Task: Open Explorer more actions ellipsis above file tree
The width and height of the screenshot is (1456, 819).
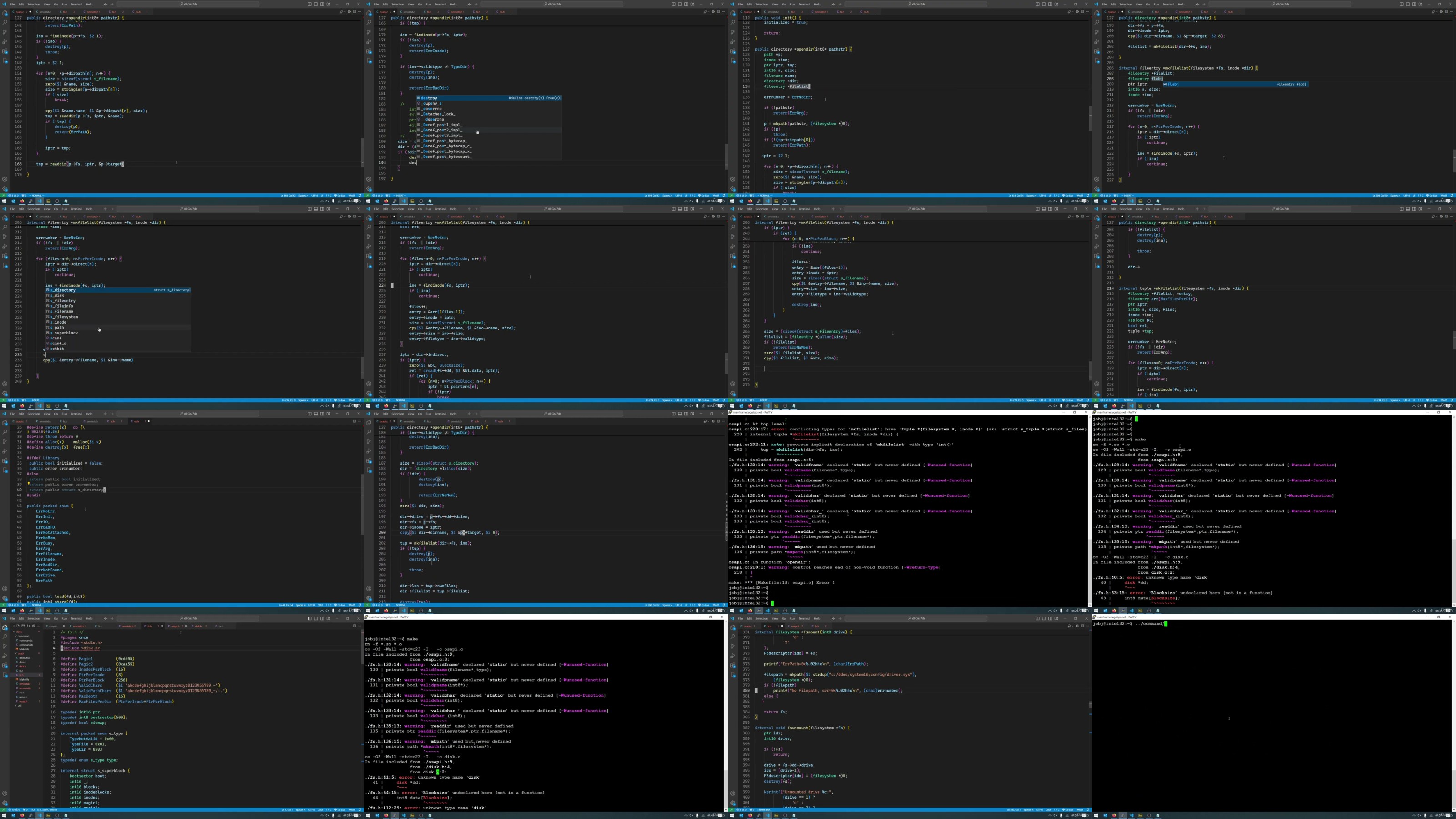Action: point(38,626)
